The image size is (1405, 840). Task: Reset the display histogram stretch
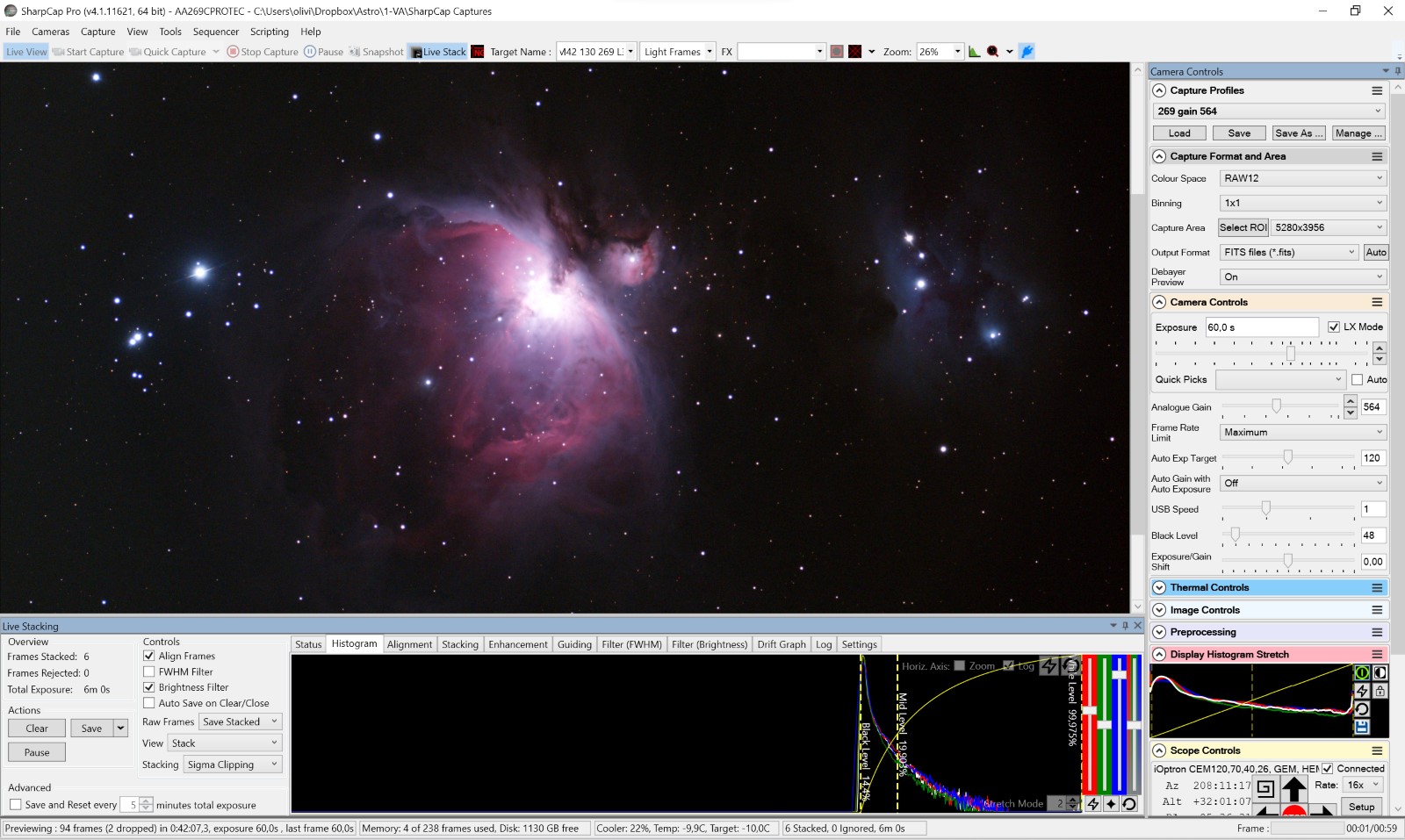tap(1362, 709)
